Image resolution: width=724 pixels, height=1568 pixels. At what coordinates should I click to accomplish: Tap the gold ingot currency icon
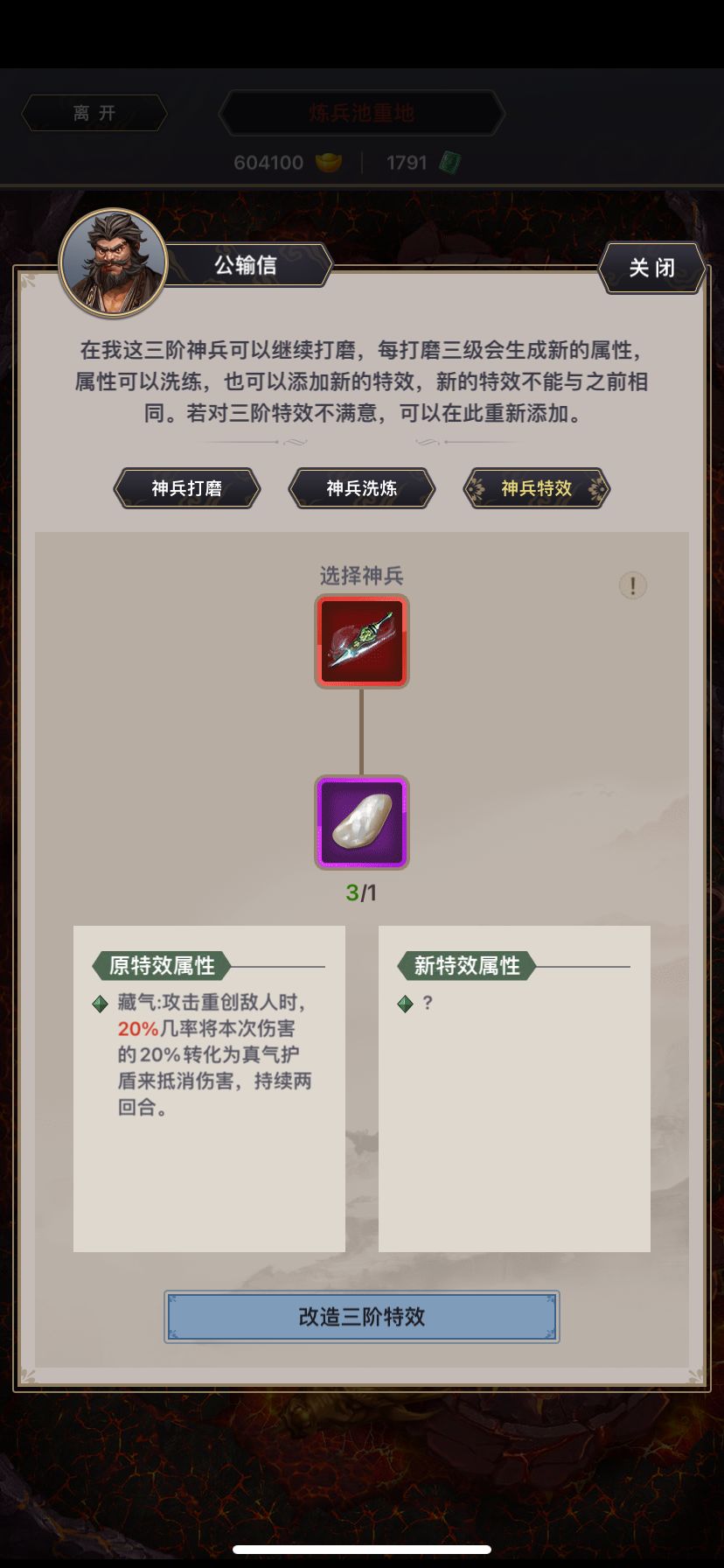tap(329, 163)
